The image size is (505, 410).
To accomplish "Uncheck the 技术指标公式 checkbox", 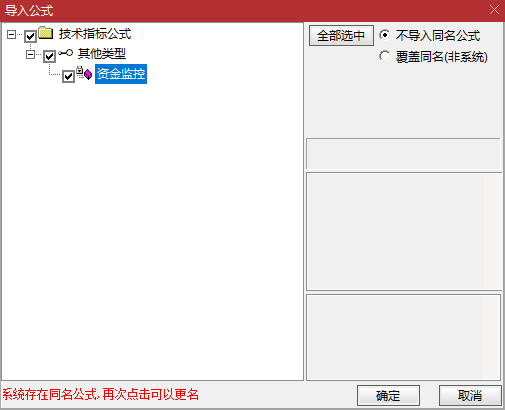I will (30, 36).
